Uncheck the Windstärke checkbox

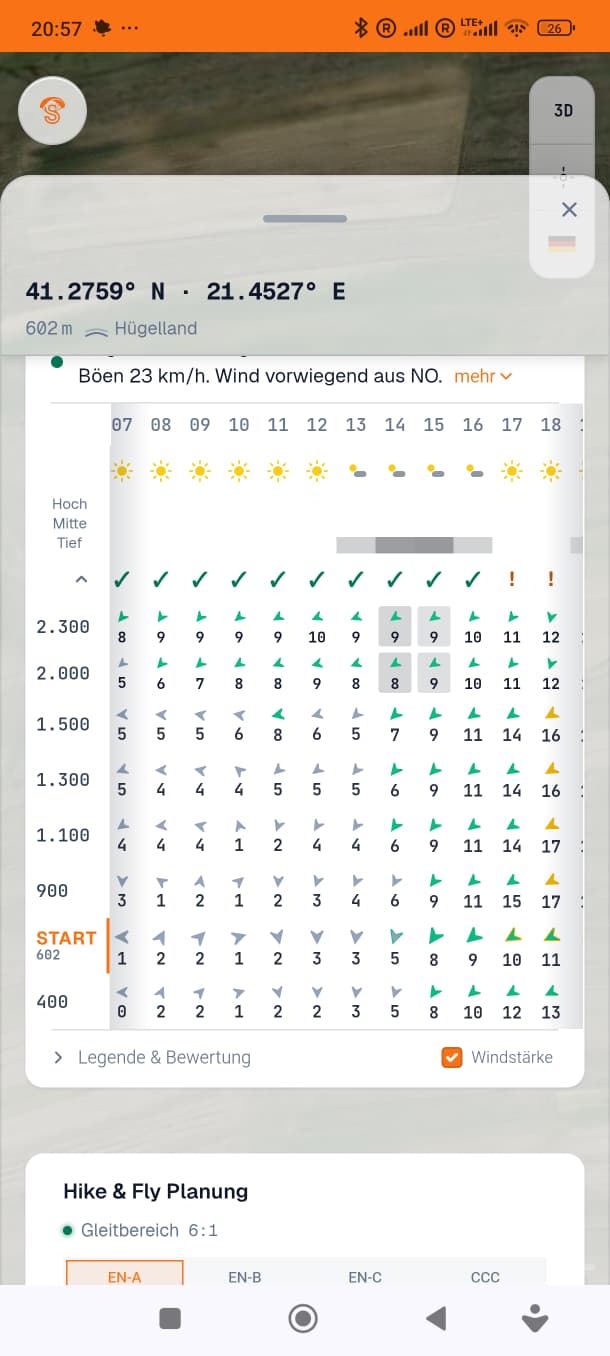point(452,1057)
